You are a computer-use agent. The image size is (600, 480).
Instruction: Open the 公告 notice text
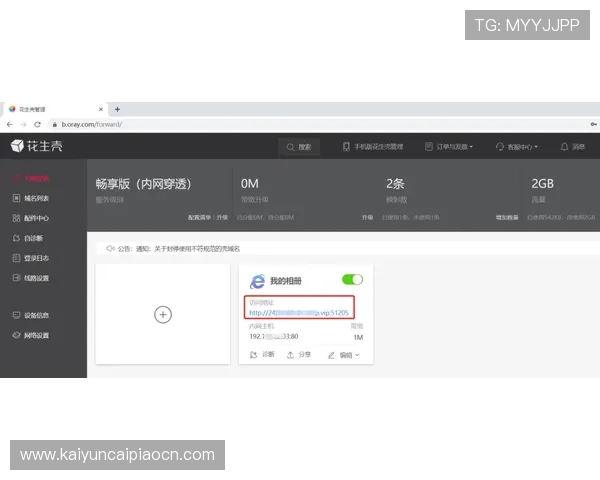click(x=179, y=249)
